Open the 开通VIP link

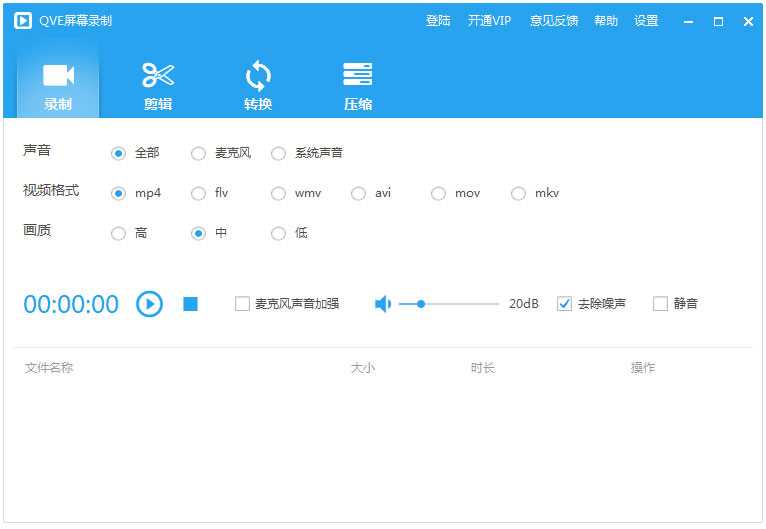pyautogui.click(x=489, y=21)
